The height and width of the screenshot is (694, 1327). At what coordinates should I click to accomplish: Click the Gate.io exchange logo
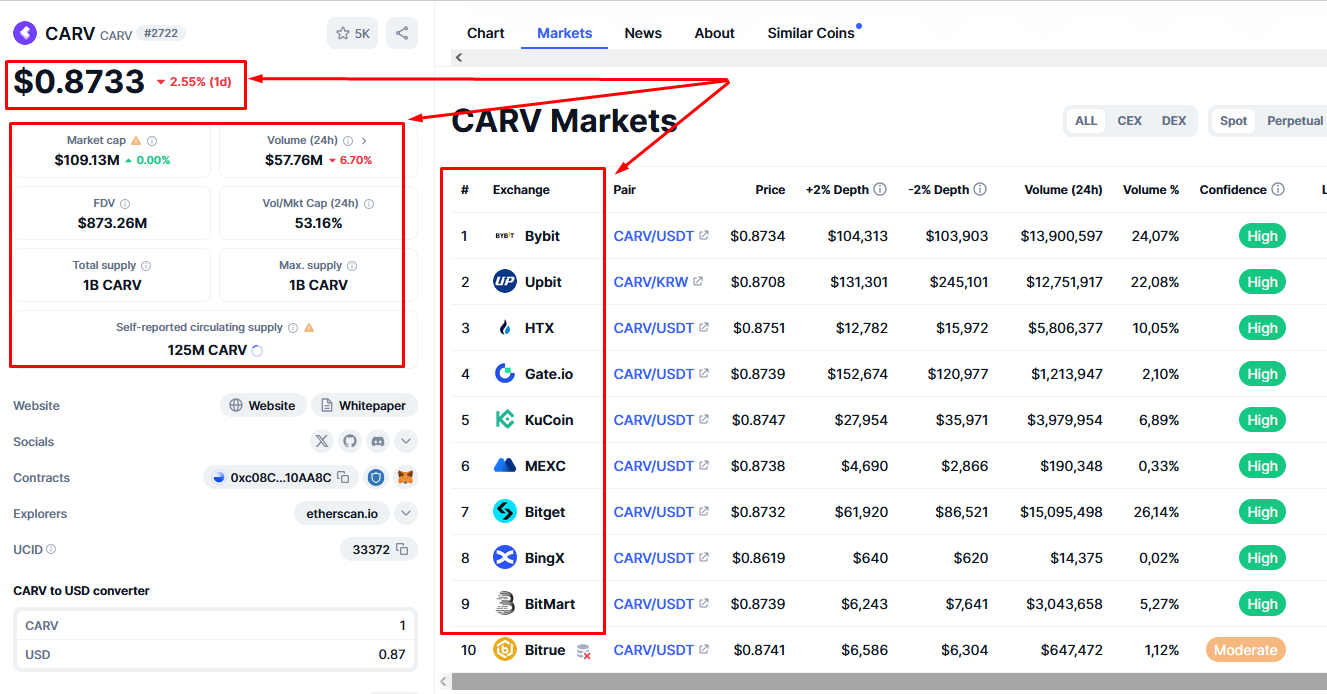click(505, 374)
